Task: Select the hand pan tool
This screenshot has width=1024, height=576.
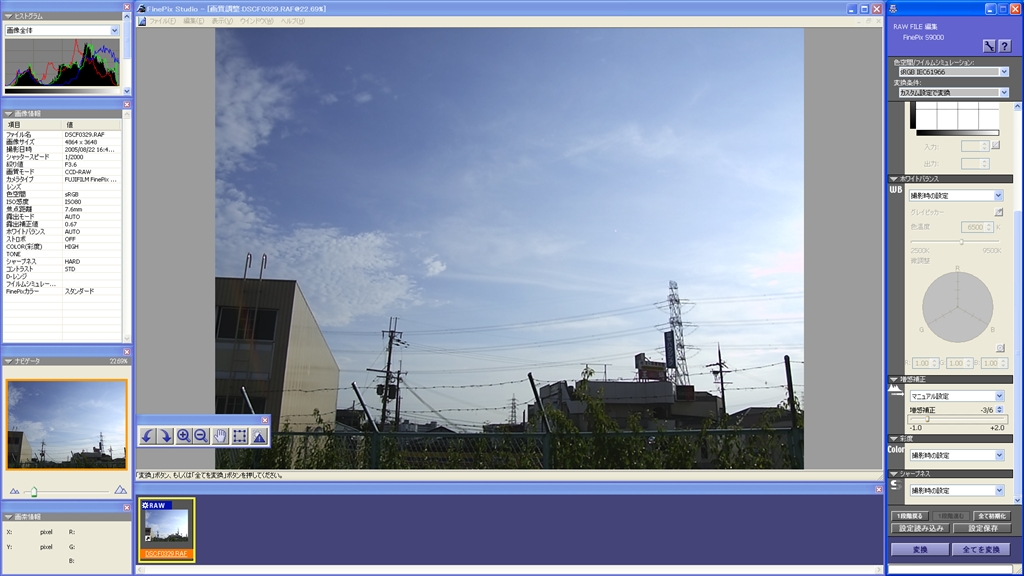Action: (220, 436)
